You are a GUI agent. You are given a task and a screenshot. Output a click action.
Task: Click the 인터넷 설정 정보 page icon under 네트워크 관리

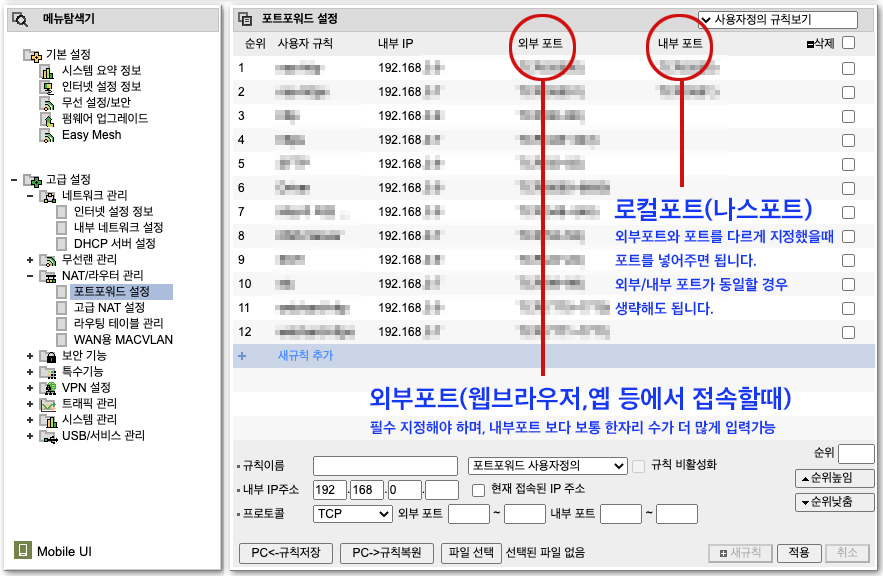61,212
